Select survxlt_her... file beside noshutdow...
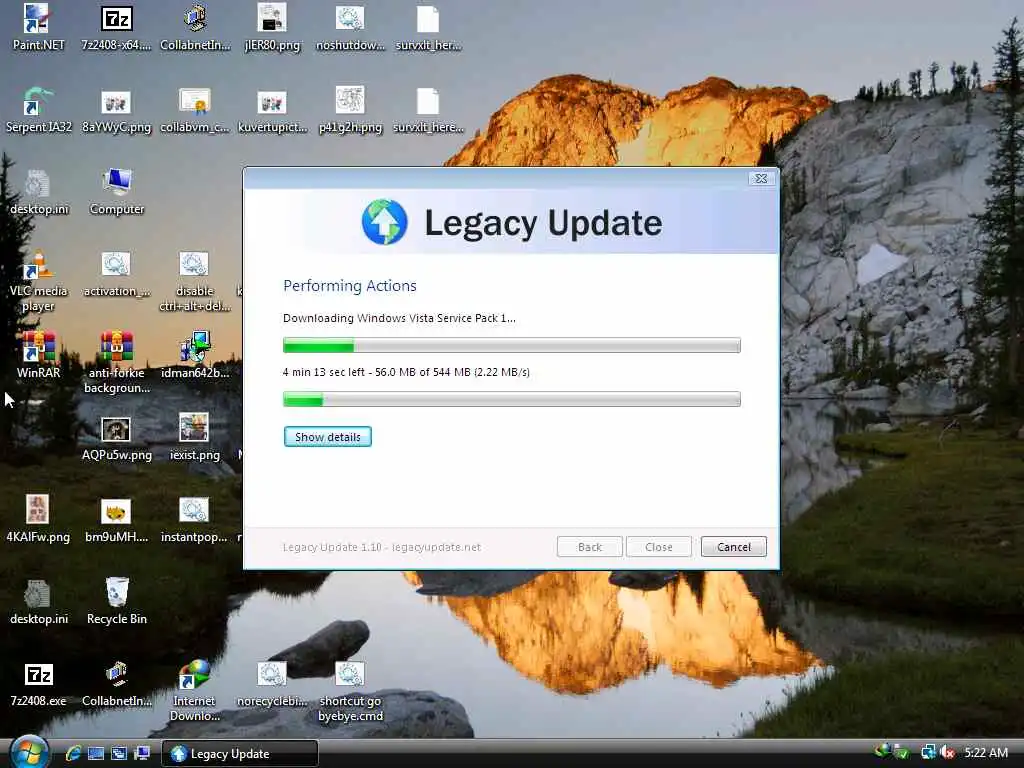Viewport: 1024px width, 768px height. coord(428,27)
